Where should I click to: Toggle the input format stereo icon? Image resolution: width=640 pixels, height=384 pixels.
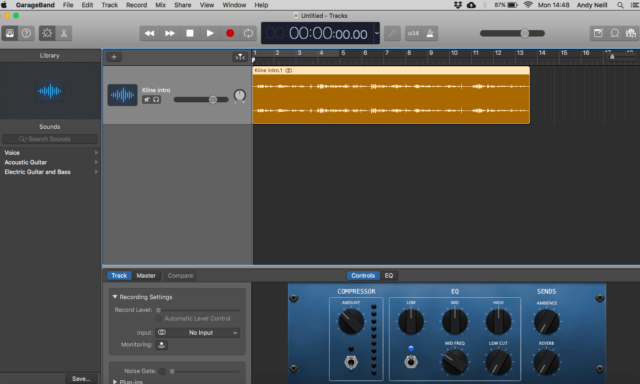point(162,333)
